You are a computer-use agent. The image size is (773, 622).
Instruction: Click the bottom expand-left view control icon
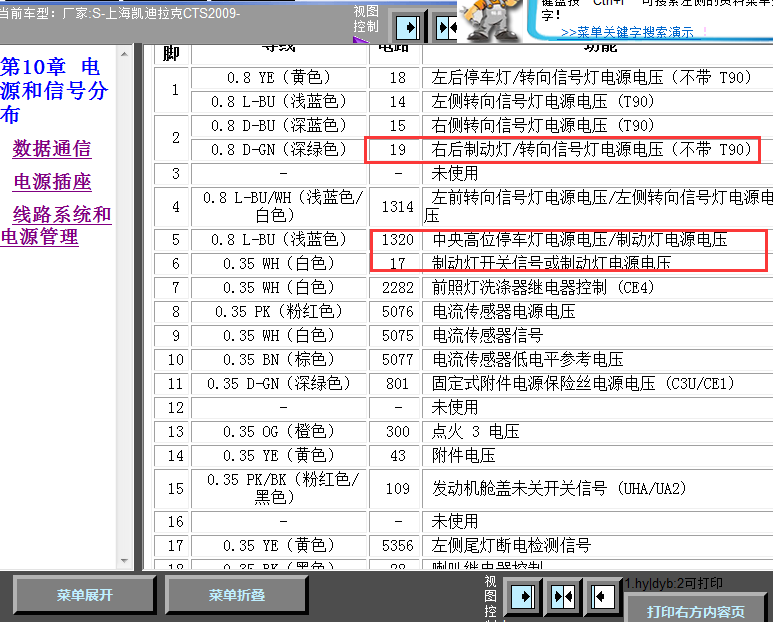pyautogui.click(x=601, y=596)
